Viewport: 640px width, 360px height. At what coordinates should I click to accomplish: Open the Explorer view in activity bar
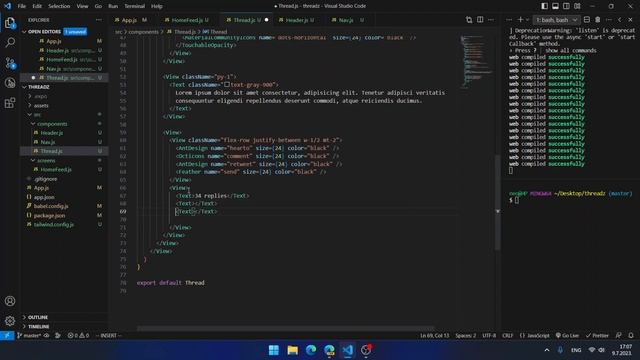10,23
